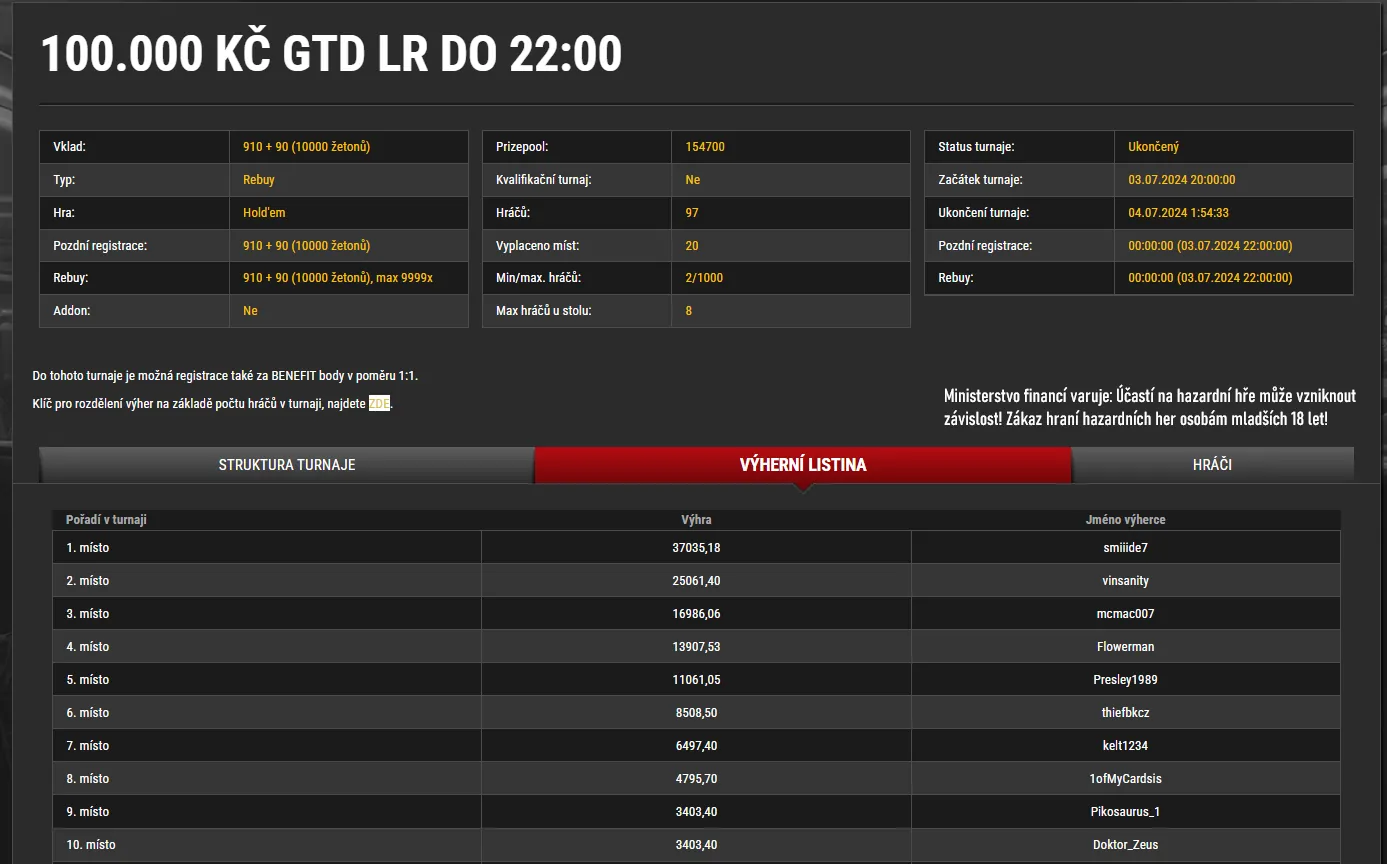This screenshot has width=1387, height=864.
Task: Switch to the HRÁČI tab
Action: click(1213, 464)
